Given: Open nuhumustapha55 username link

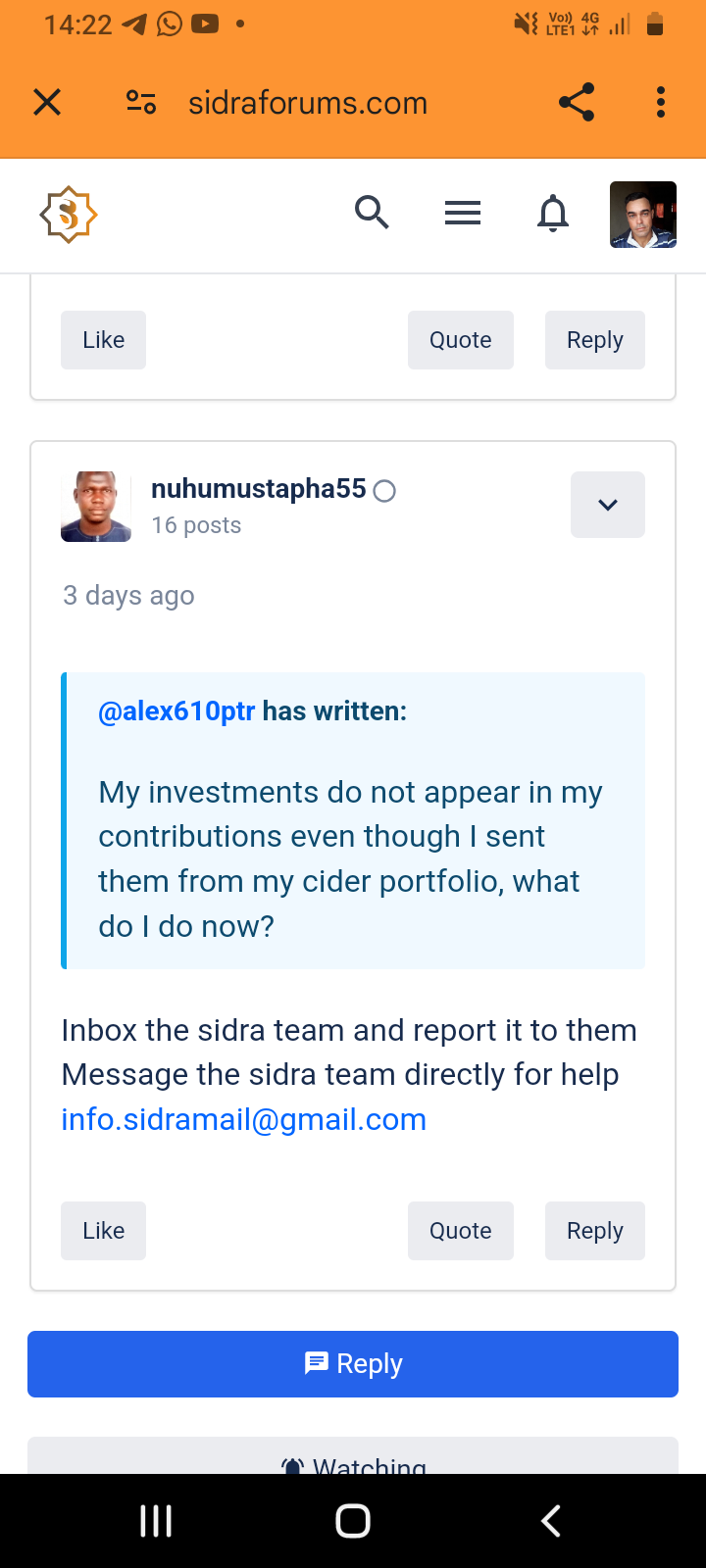Looking at the screenshot, I should [x=259, y=489].
